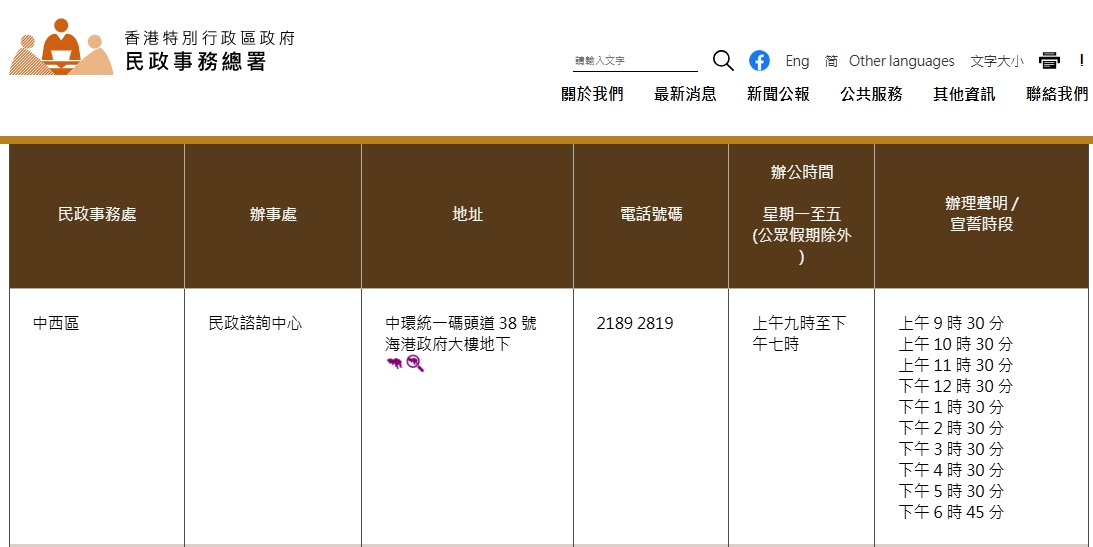Focus the 請輸入文字 search field
Screen dimensions: 1093x547
pos(635,61)
